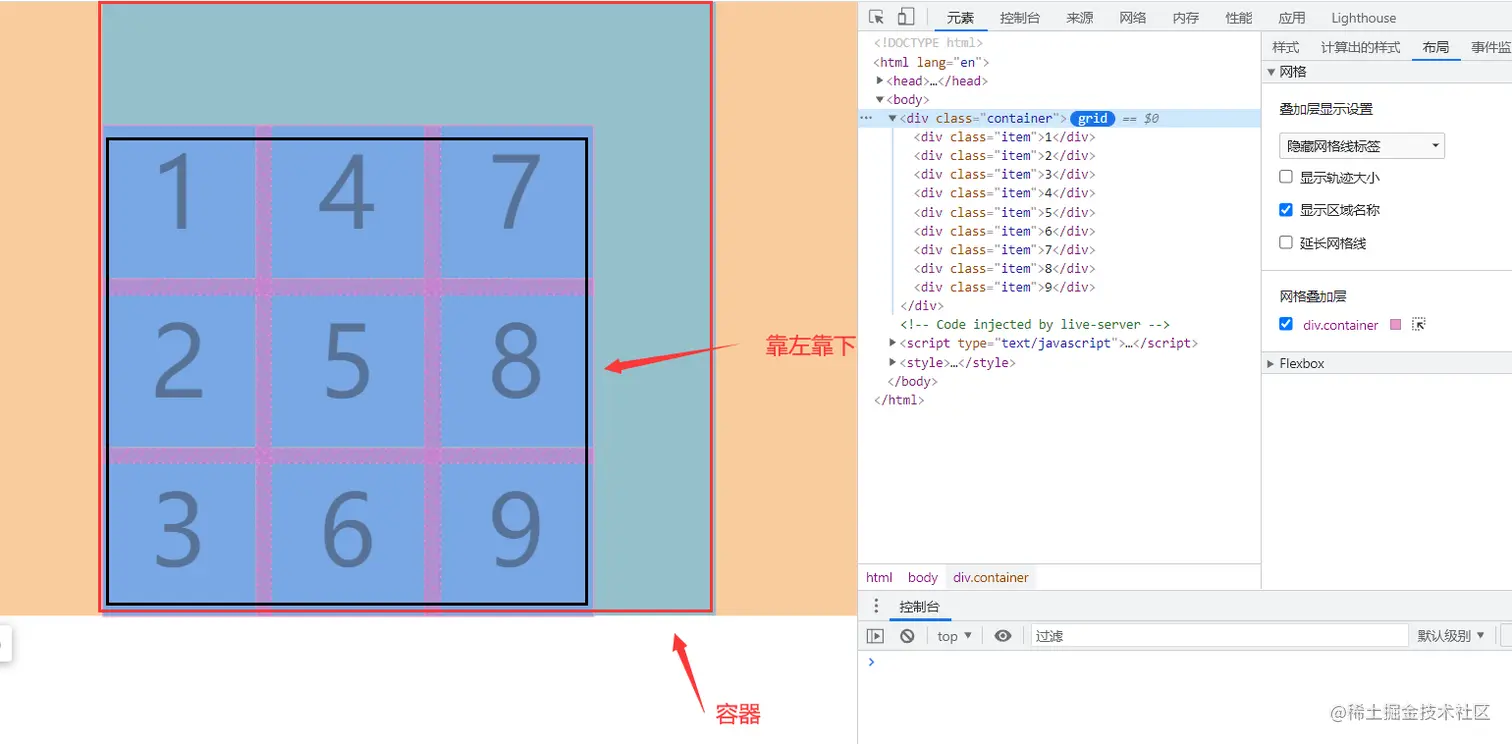This screenshot has height=744, width=1512.
Task: Toggle the console sidebar icon
Action: (875, 636)
